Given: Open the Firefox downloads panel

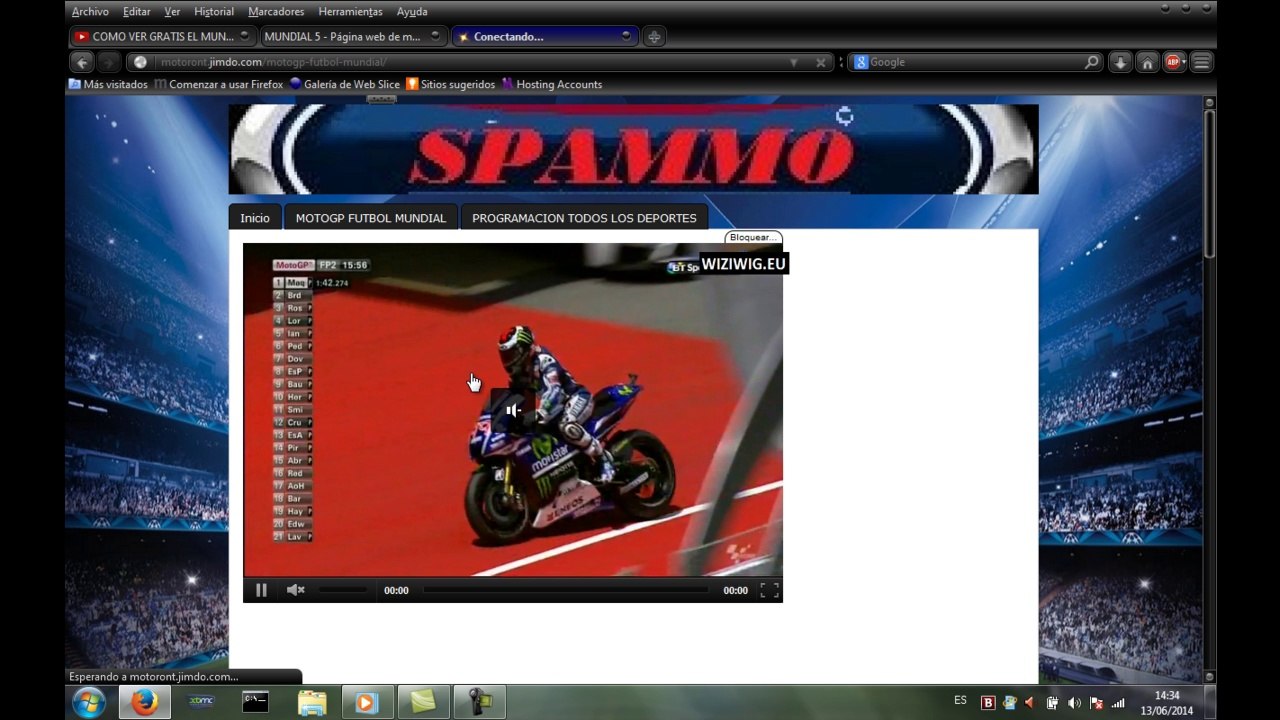Looking at the screenshot, I should coord(1120,62).
